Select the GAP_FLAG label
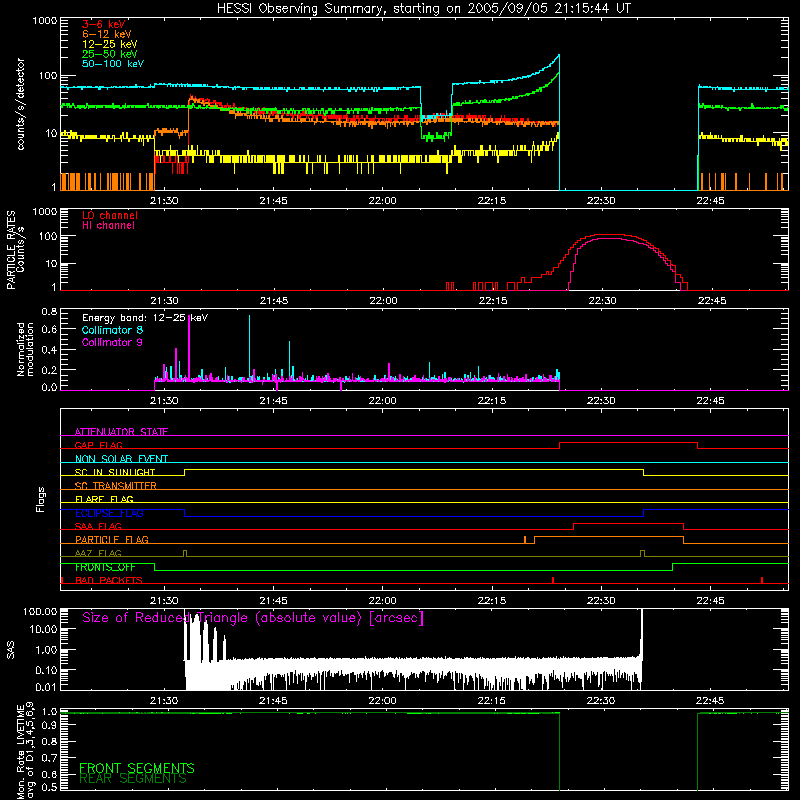This screenshot has width=800, height=800. tap(98, 445)
